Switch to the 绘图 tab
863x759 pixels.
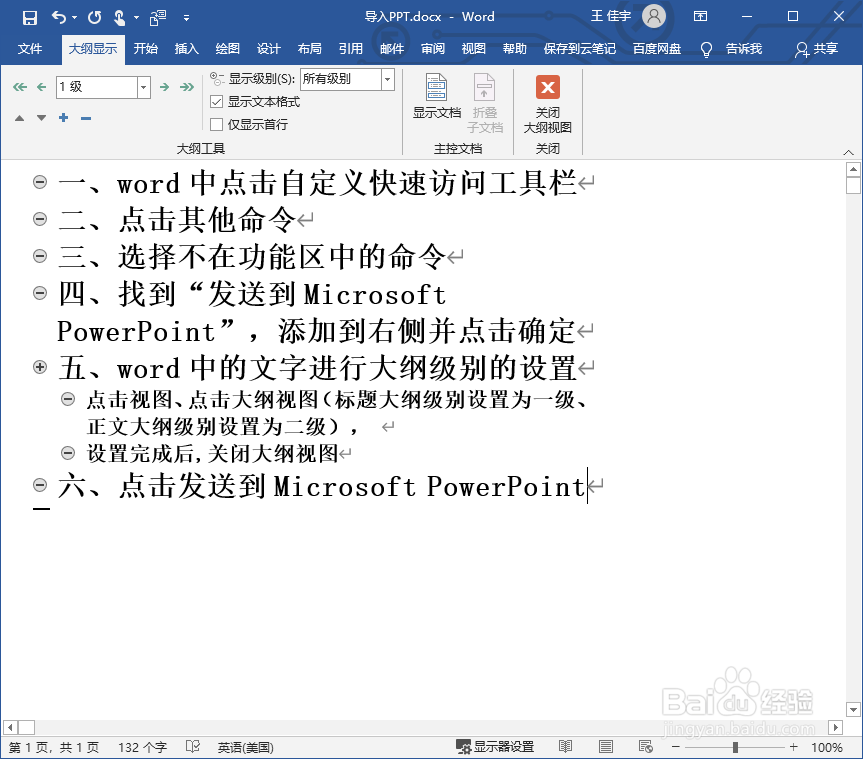(x=227, y=49)
